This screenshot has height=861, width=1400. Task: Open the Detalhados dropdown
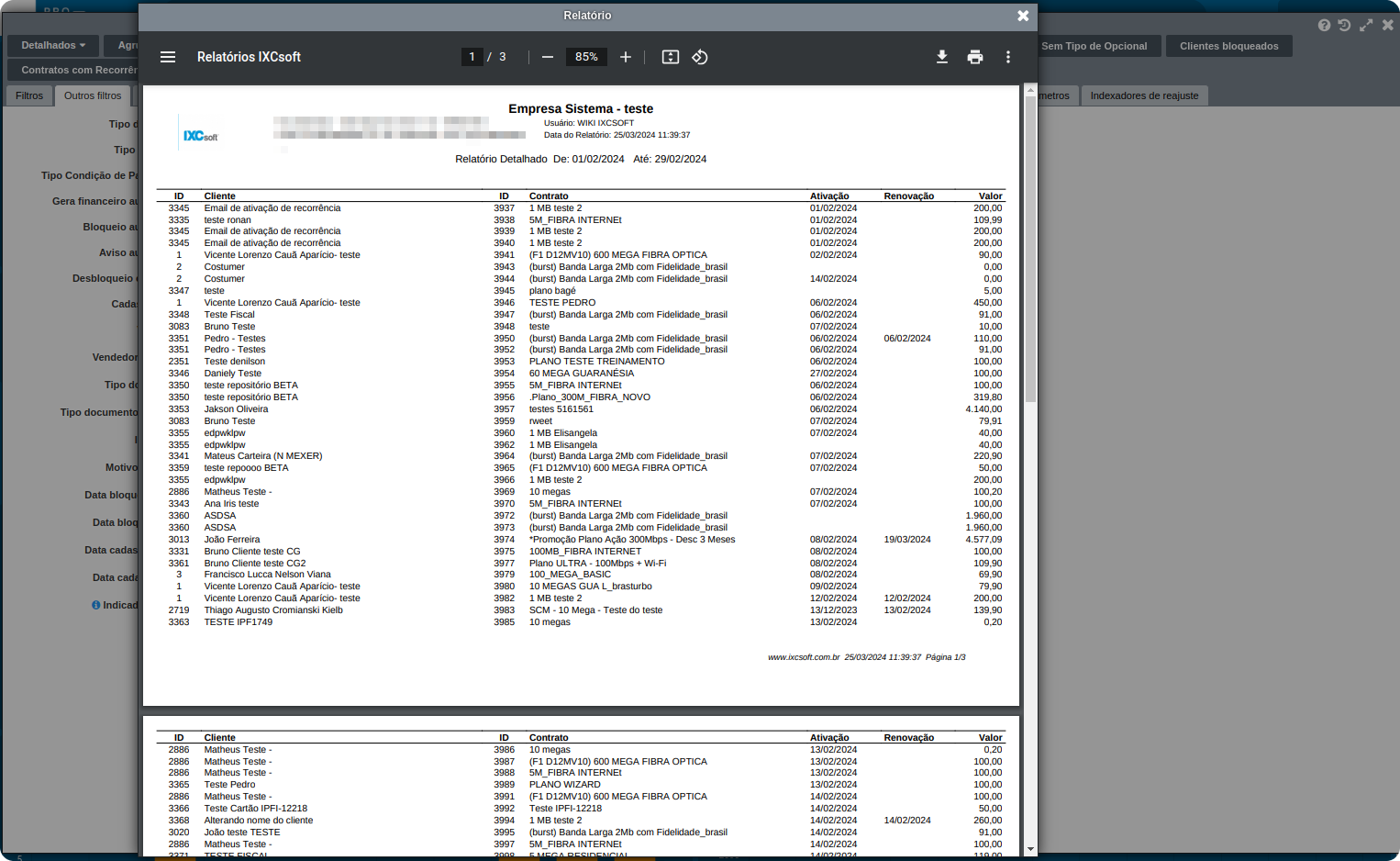53,45
